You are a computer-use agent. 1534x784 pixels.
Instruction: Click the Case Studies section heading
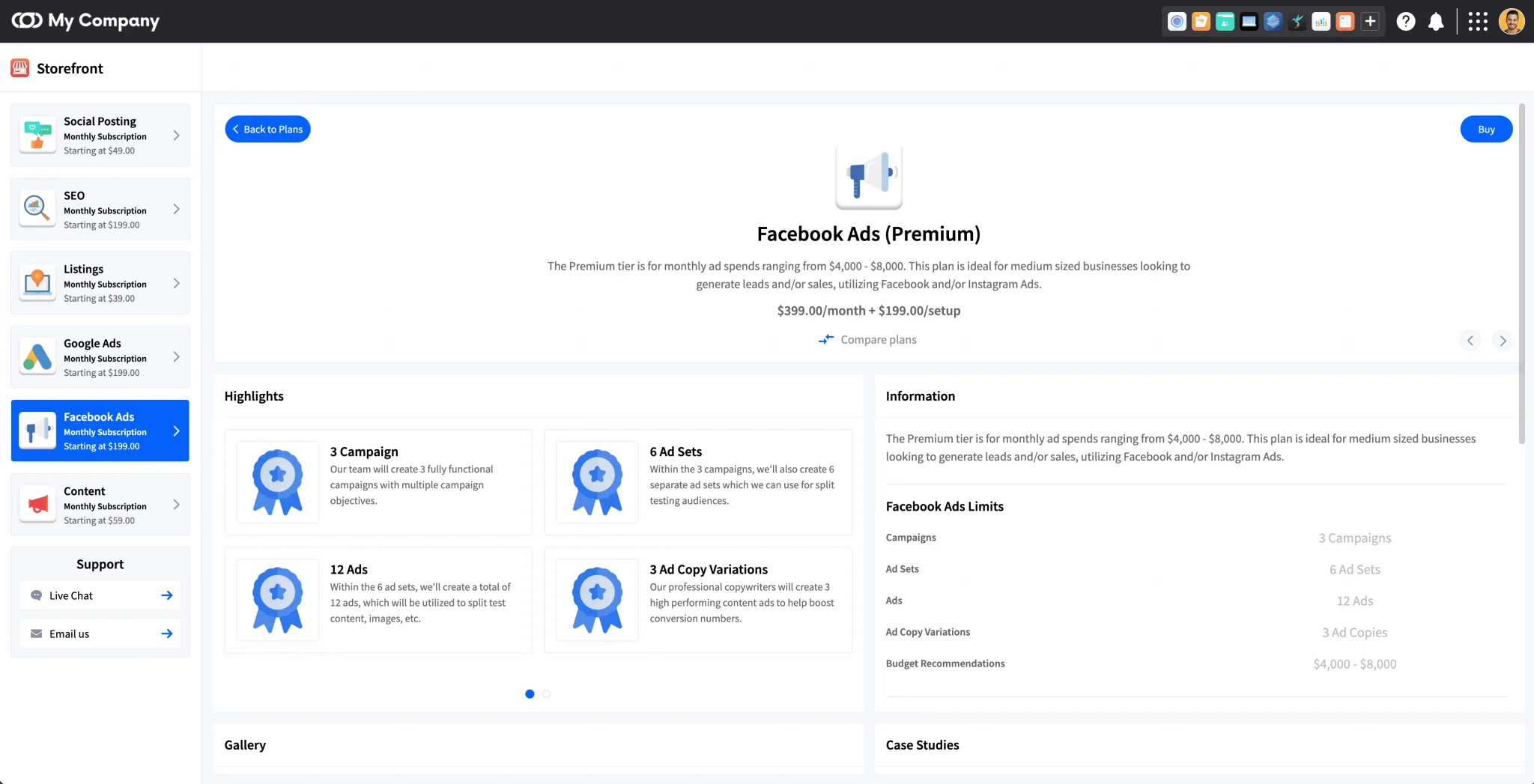(922, 745)
